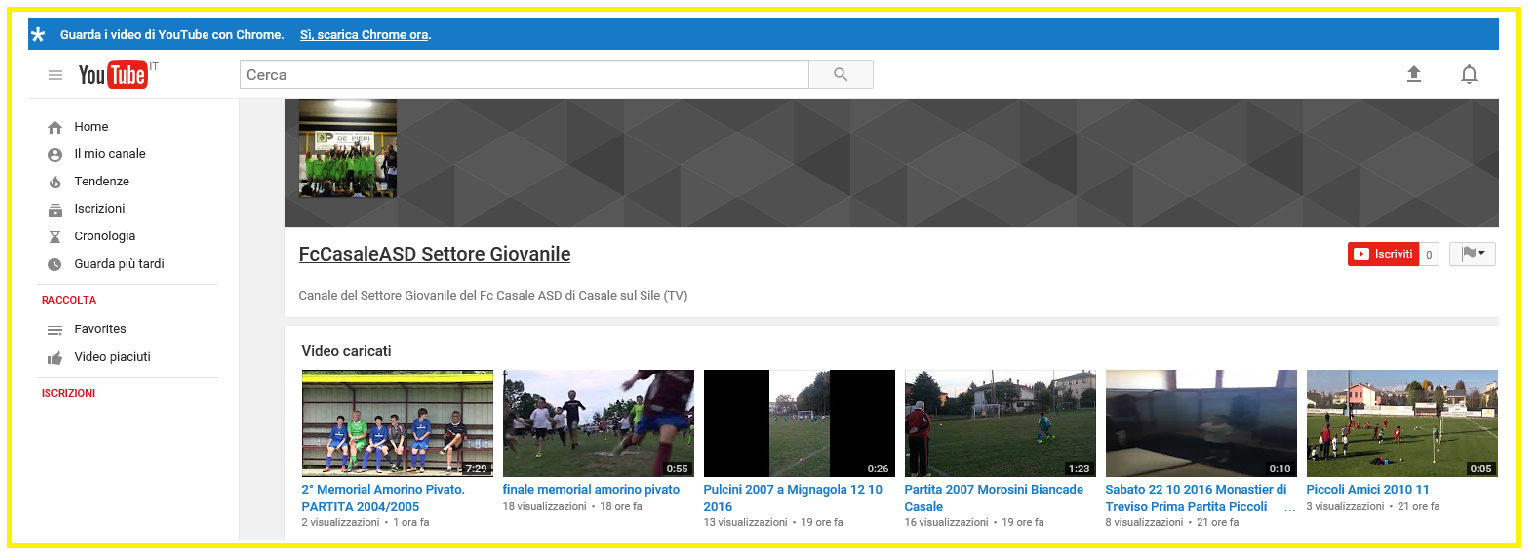Click 'Sì, scarica Chrome ora' link
This screenshot has height=556, width=1529.
[364, 35]
